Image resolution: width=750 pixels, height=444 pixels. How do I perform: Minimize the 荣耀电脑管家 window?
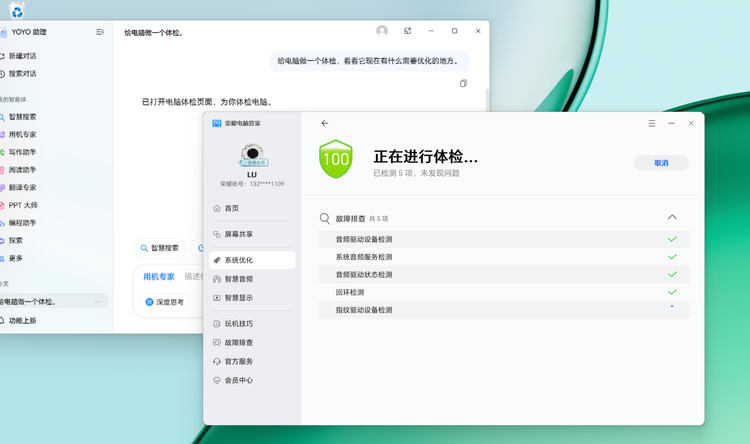pos(672,123)
